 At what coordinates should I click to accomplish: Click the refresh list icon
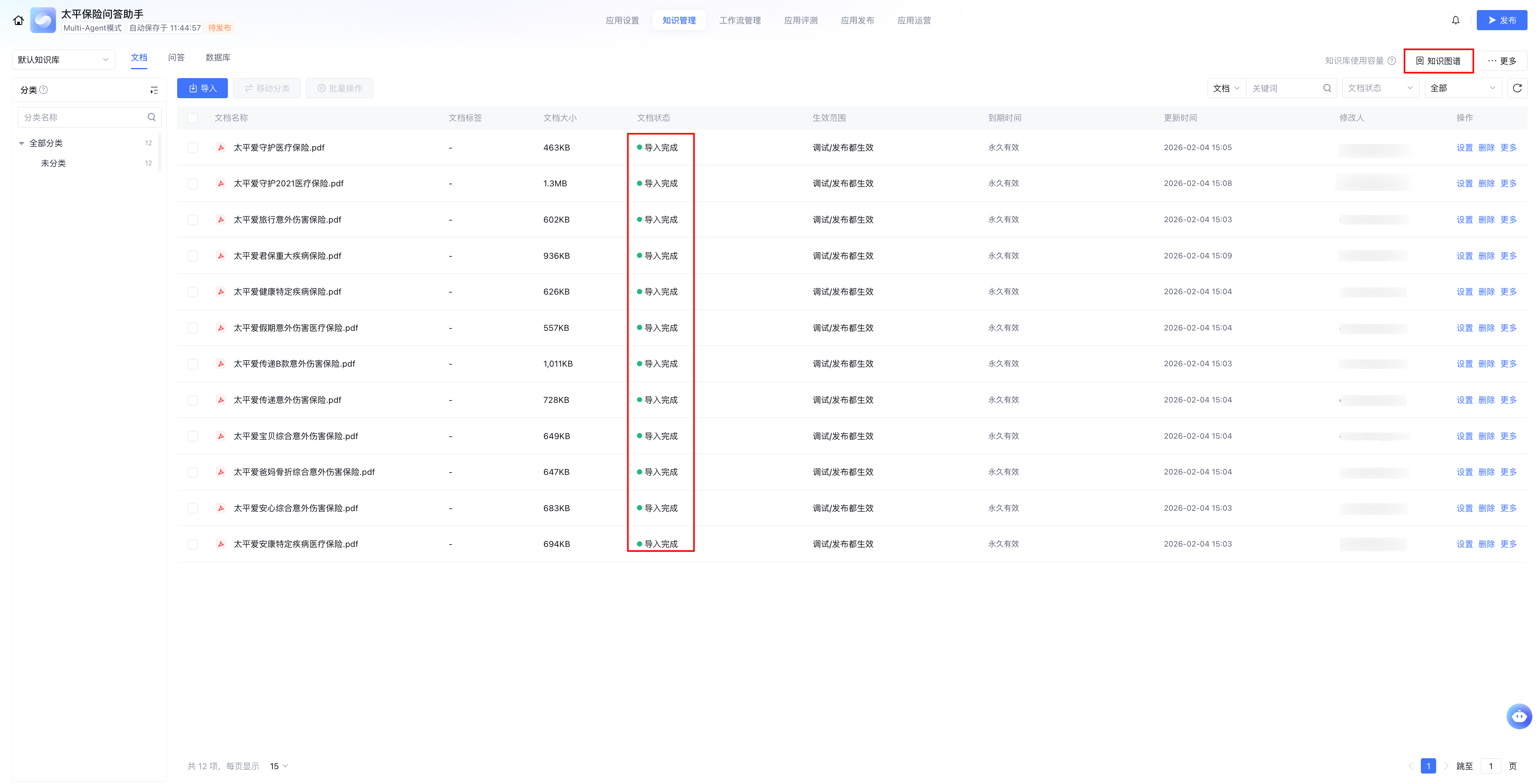1517,88
